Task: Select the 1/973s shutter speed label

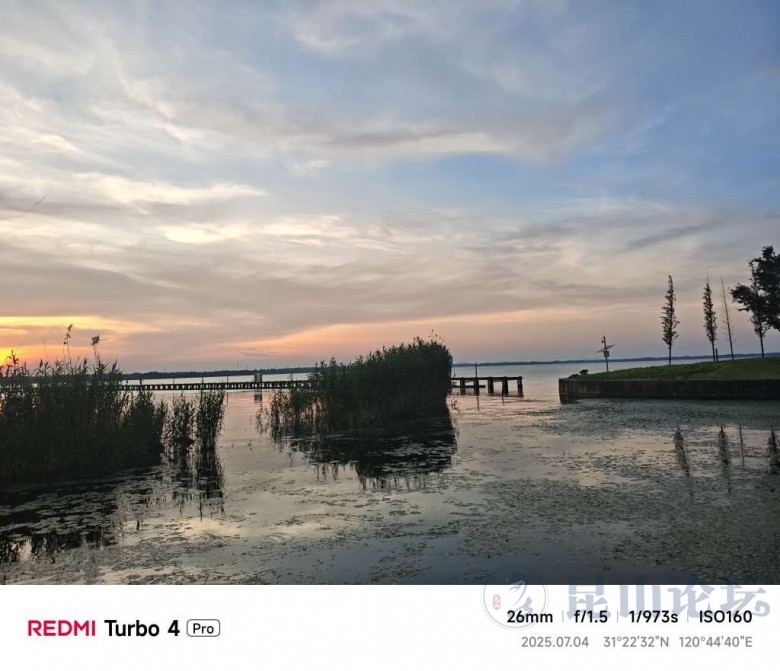Action: pyautogui.click(x=653, y=617)
